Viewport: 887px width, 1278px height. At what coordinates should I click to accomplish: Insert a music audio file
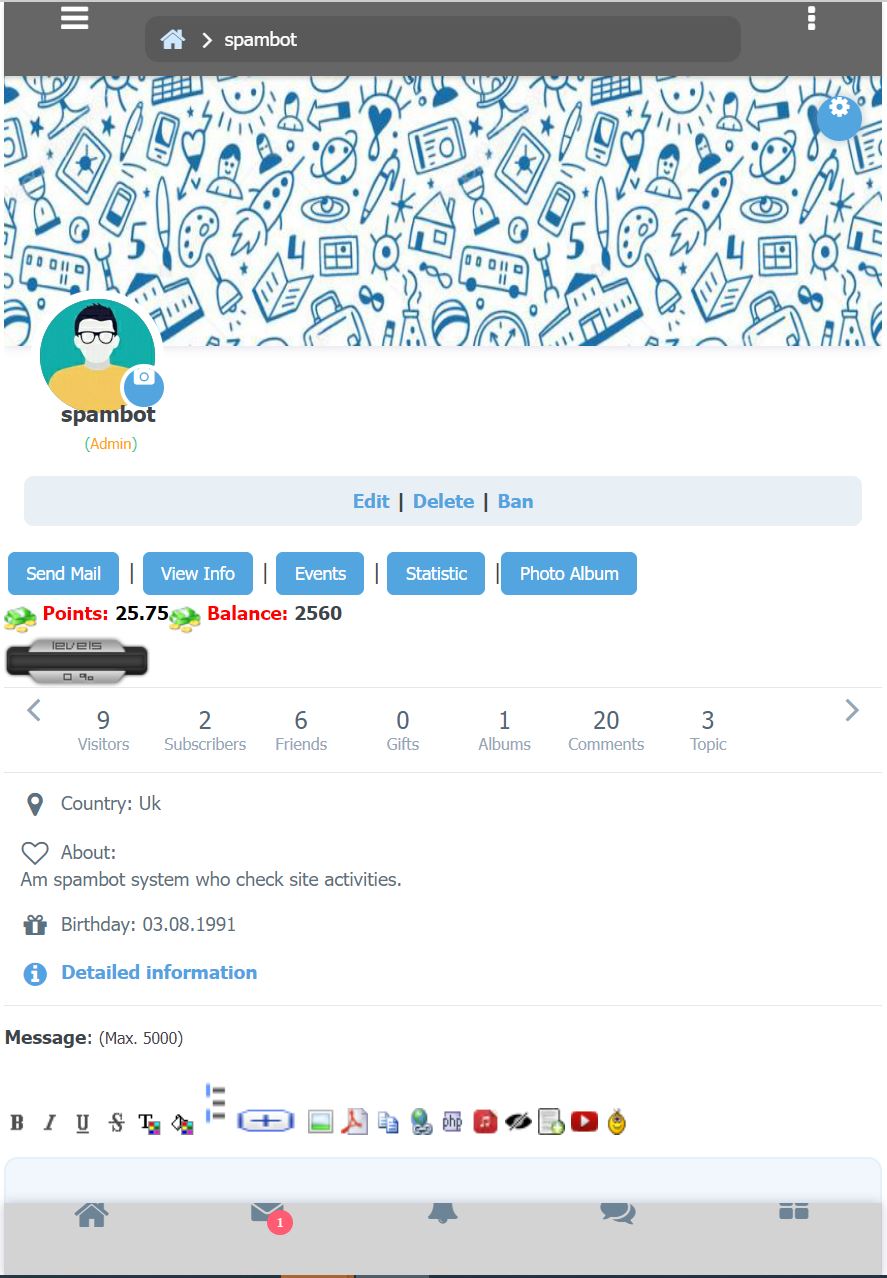point(485,1122)
